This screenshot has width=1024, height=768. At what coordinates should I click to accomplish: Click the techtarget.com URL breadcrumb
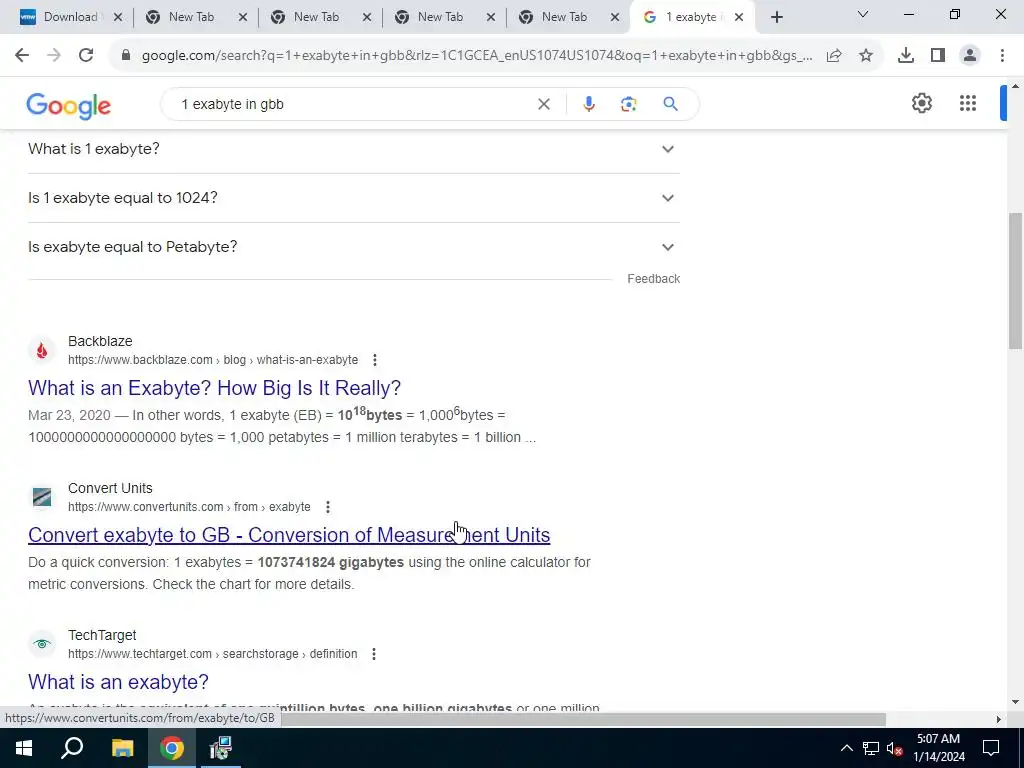[212, 654]
